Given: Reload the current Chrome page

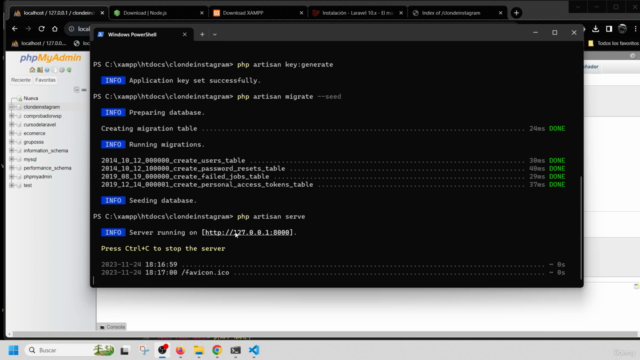Looking at the screenshot, I should (x=41, y=29).
